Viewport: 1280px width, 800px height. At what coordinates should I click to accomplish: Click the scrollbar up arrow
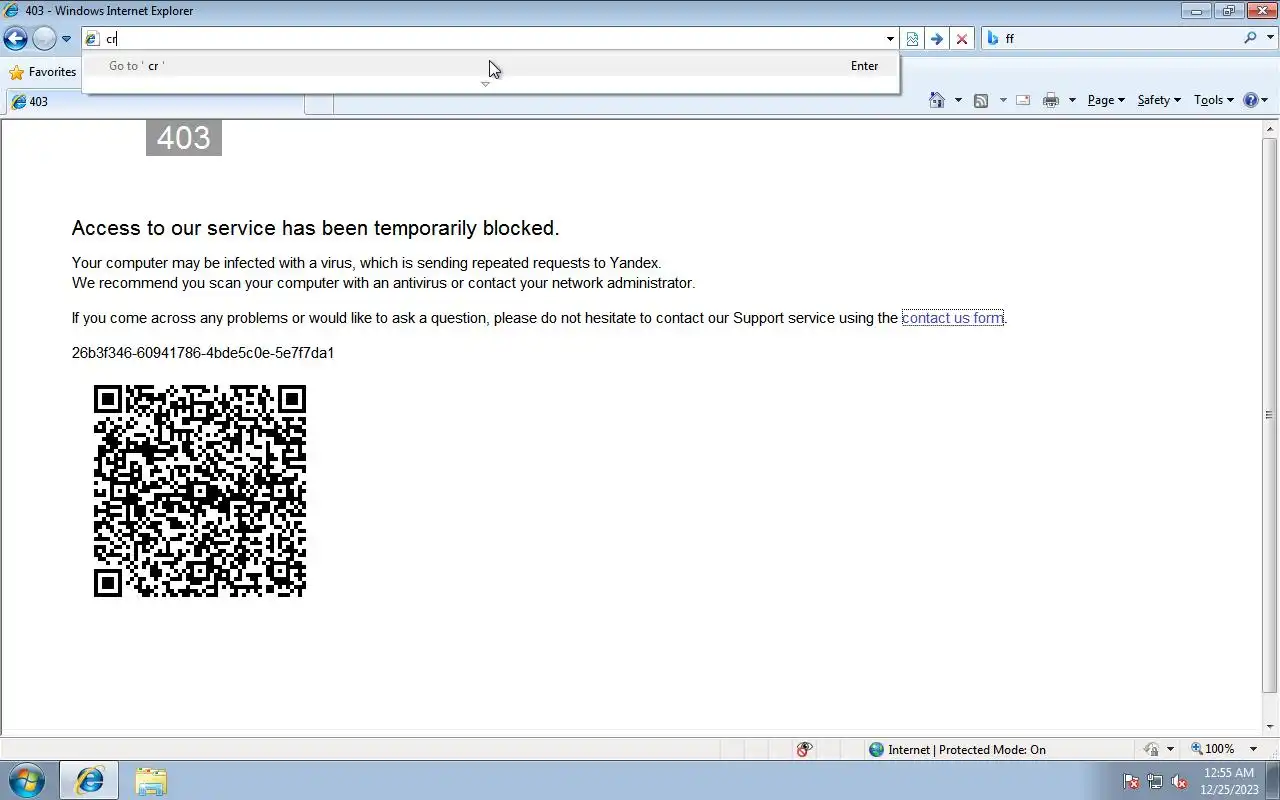1270,127
